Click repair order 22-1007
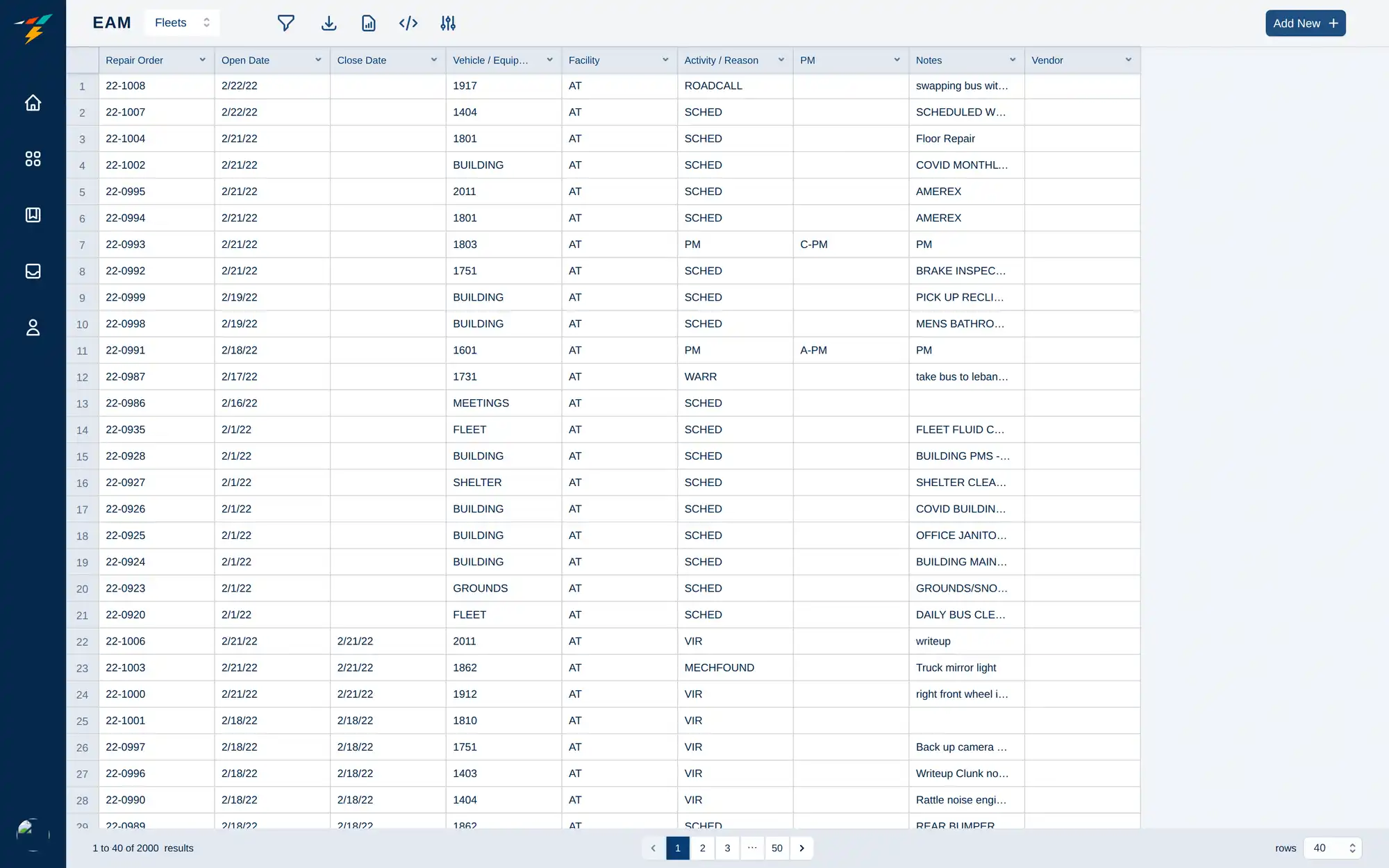 click(x=157, y=112)
